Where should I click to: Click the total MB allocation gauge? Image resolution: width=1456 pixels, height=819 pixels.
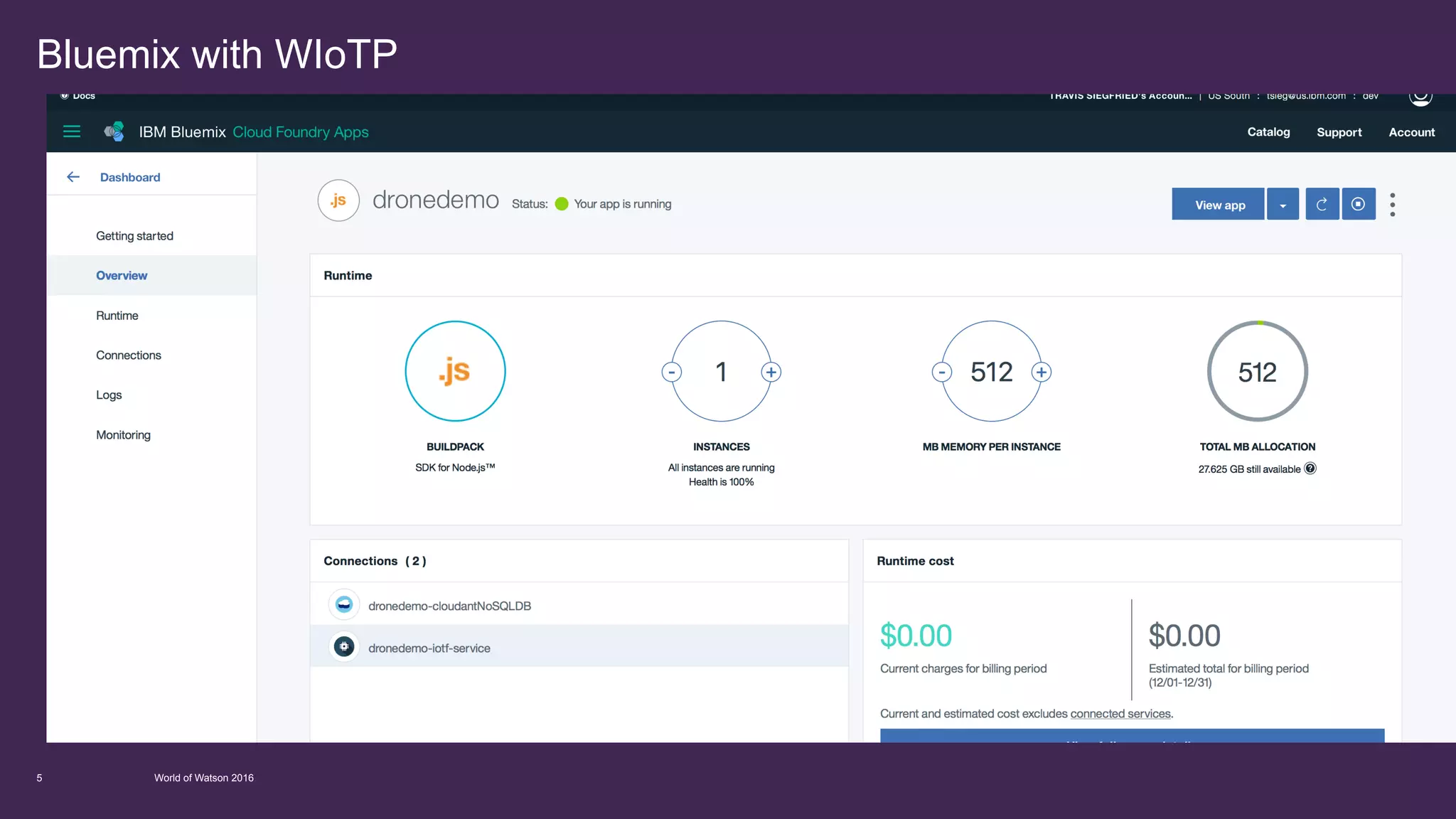[x=1257, y=372]
